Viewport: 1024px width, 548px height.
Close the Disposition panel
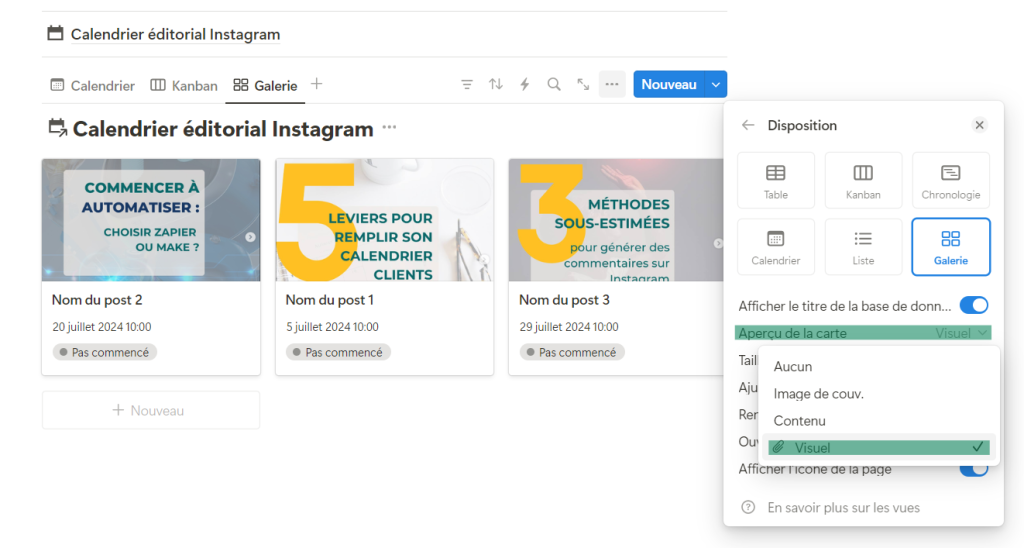click(979, 126)
